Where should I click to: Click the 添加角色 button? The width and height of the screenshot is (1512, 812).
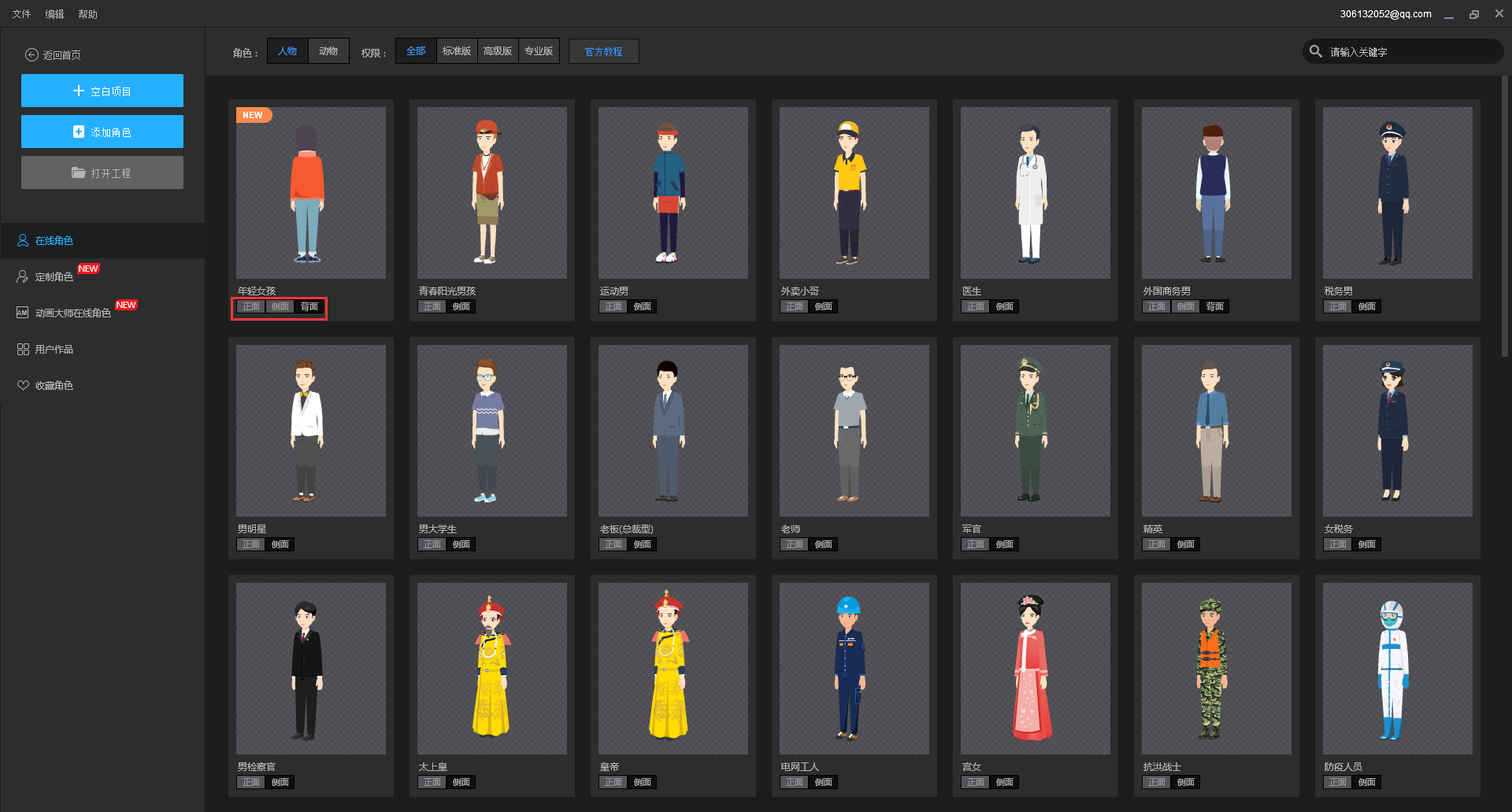click(x=102, y=132)
